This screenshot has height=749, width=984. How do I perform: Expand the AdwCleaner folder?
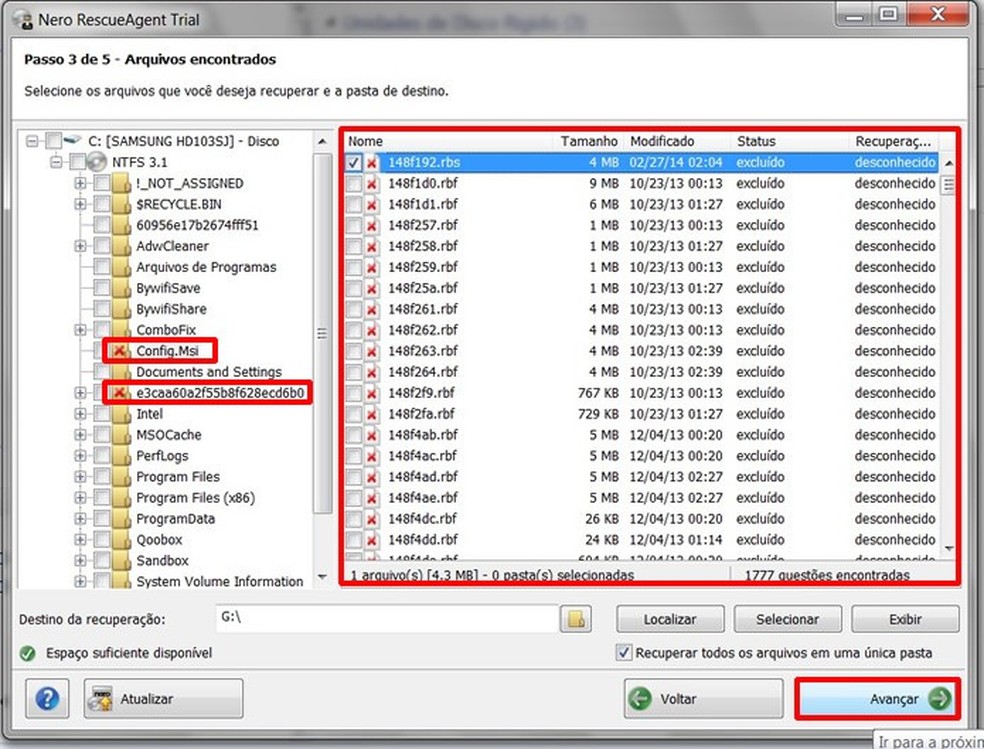pyautogui.click(x=80, y=247)
